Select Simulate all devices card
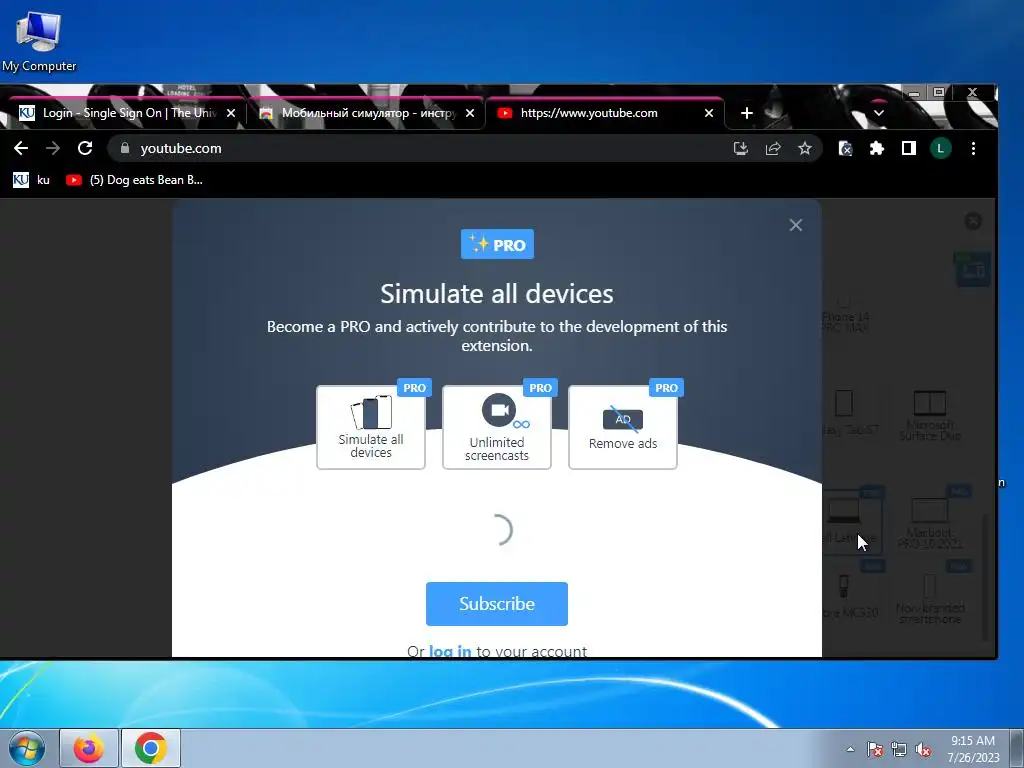The height and width of the screenshot is (768, 1024). click(371, 427)
